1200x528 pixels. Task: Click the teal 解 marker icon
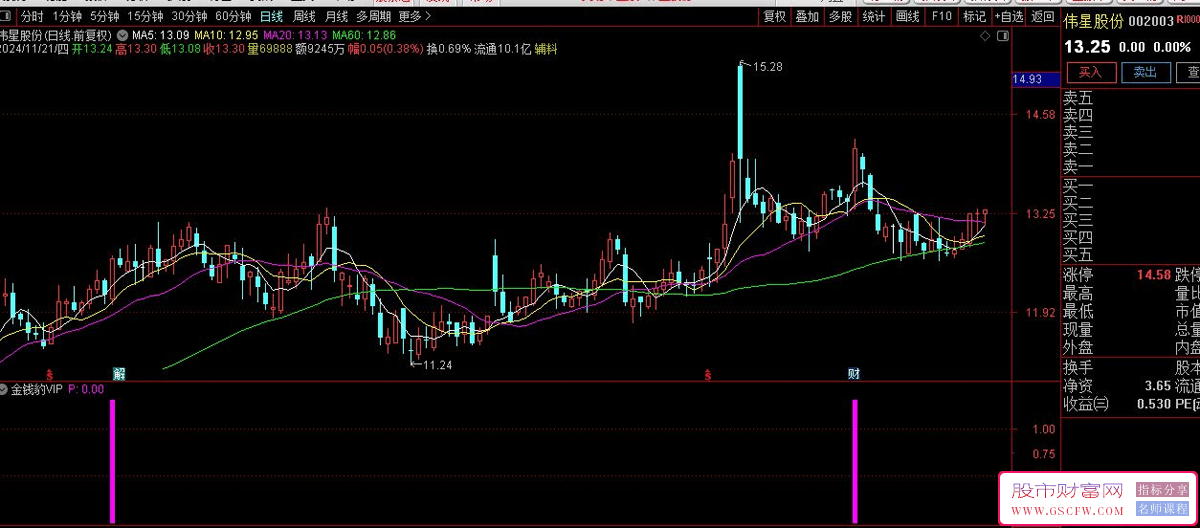pos(120,374)
